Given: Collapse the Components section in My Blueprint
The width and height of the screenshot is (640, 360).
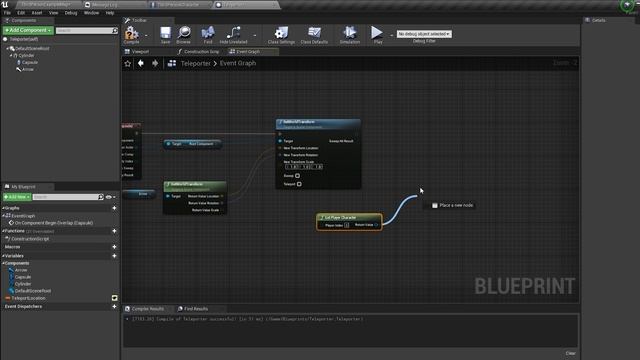Looking at the screenshot, I should coord(3,263).
